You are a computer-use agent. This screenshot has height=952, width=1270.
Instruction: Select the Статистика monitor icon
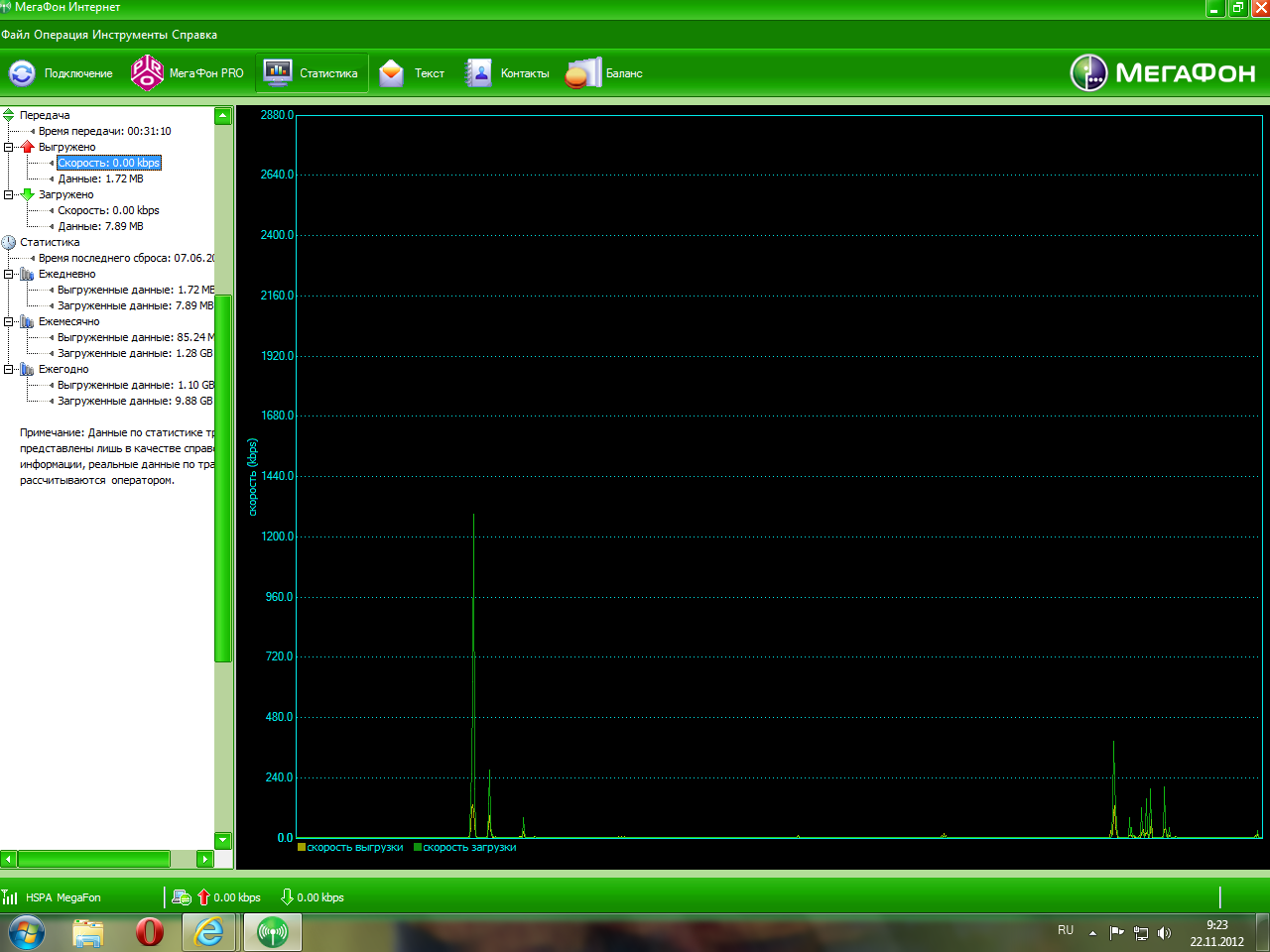click(x=278, y=73)
